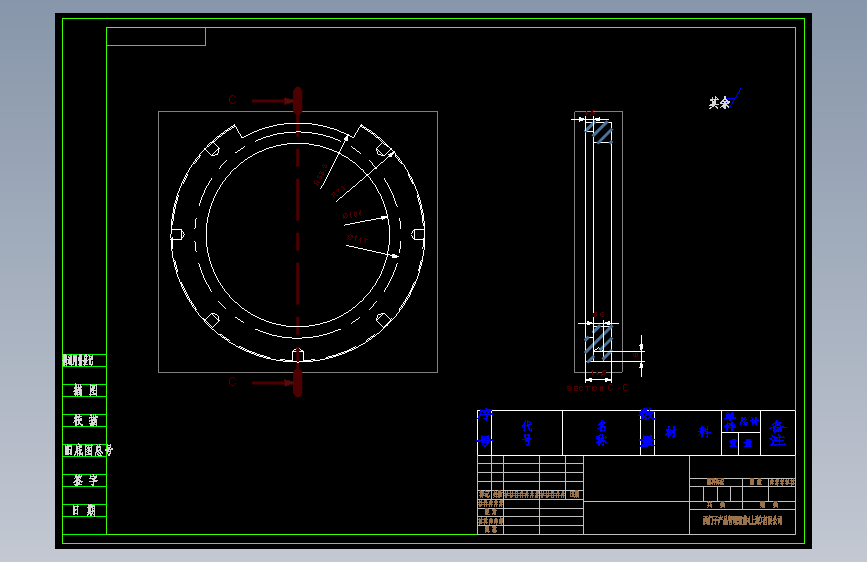Select the red dashed section line C-C
Image resolution: width=867 pixels, height=562 pixels.
297,242
